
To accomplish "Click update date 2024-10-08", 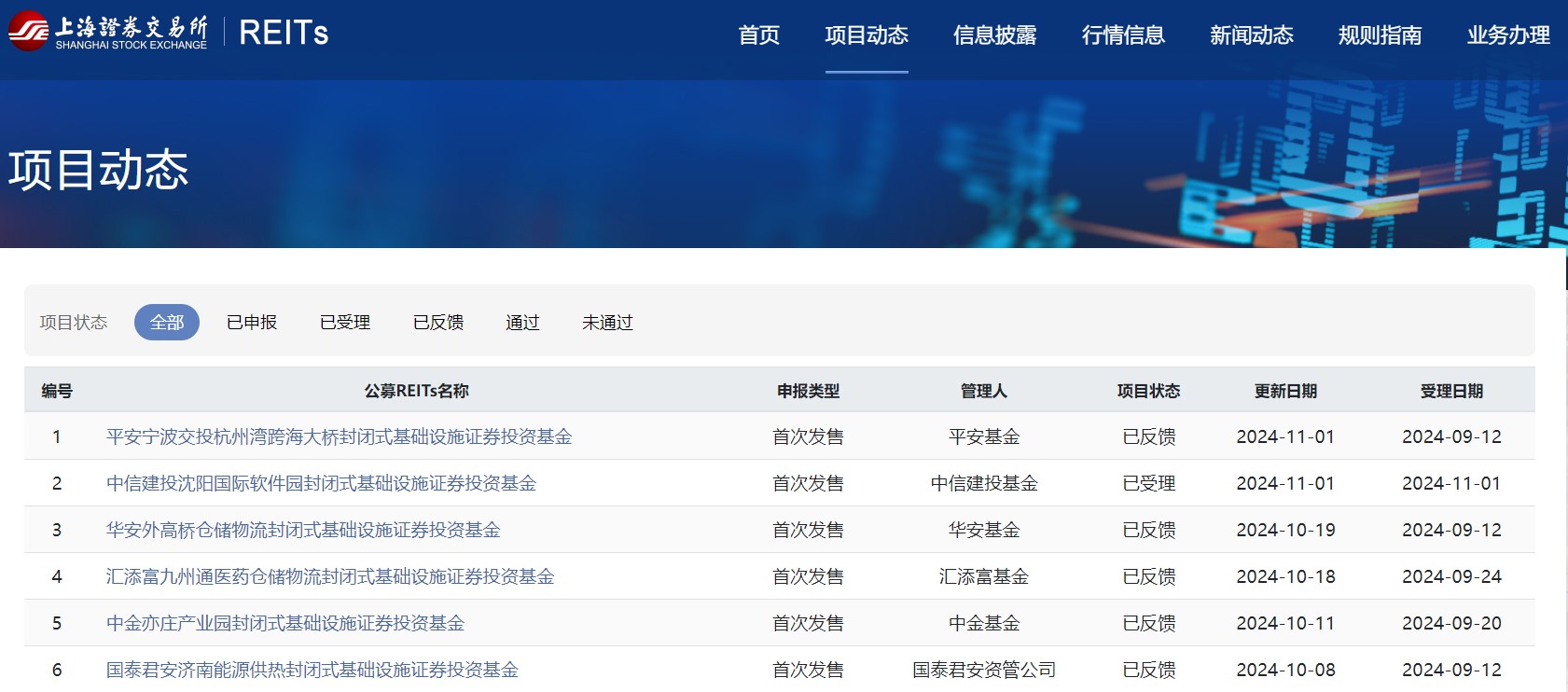I will 1286,670.
